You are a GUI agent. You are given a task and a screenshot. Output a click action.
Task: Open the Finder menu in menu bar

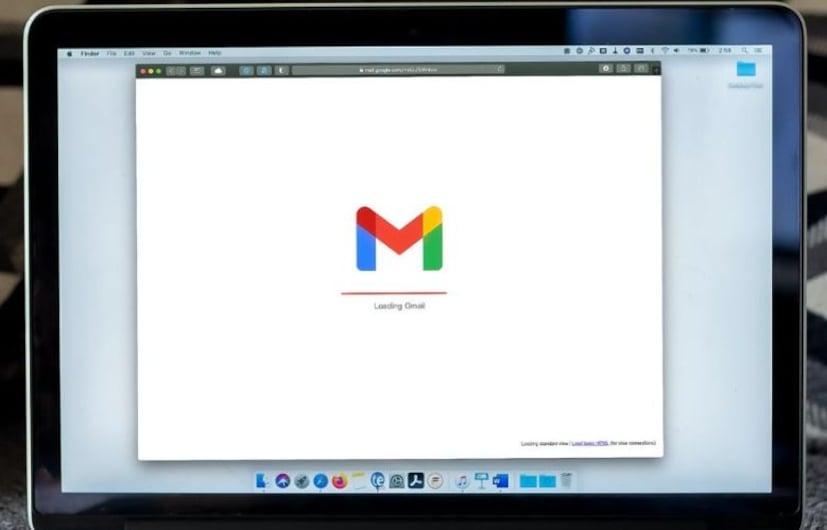[90, 53]
